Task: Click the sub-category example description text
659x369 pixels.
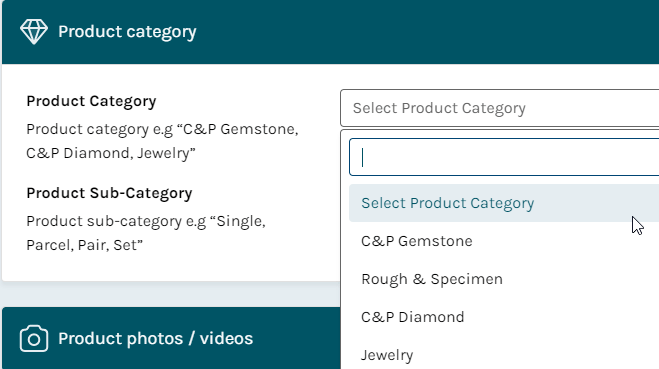Action: pos(146,233)
